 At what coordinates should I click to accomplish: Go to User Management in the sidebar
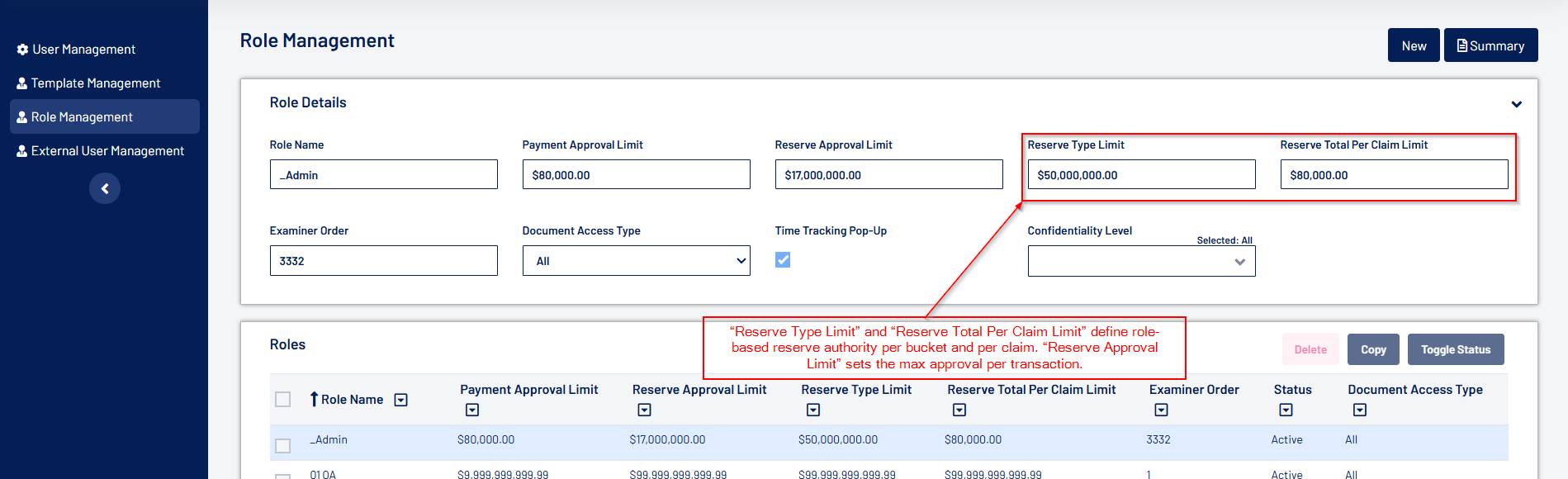click(83, 50)
